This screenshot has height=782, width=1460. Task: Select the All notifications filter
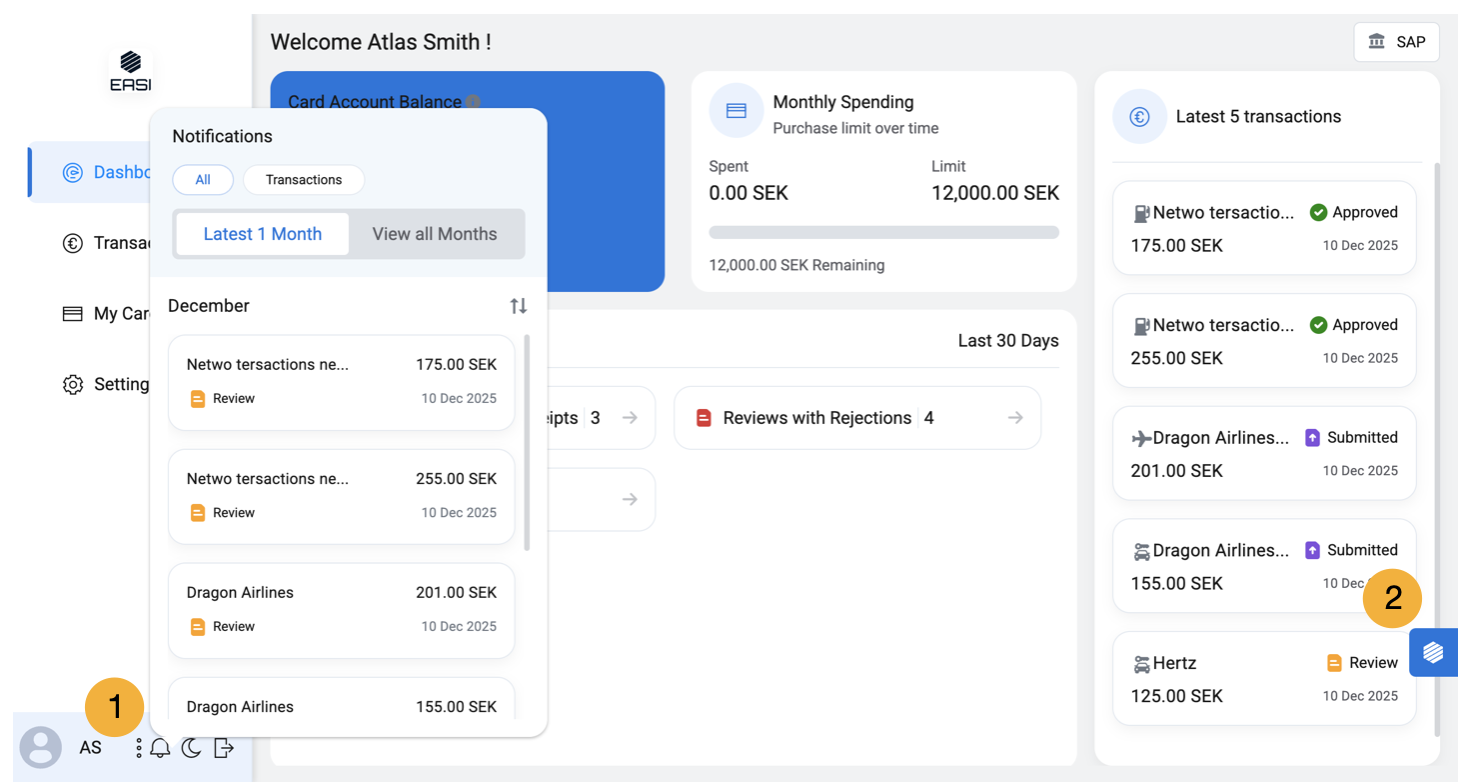pos(203,180)
